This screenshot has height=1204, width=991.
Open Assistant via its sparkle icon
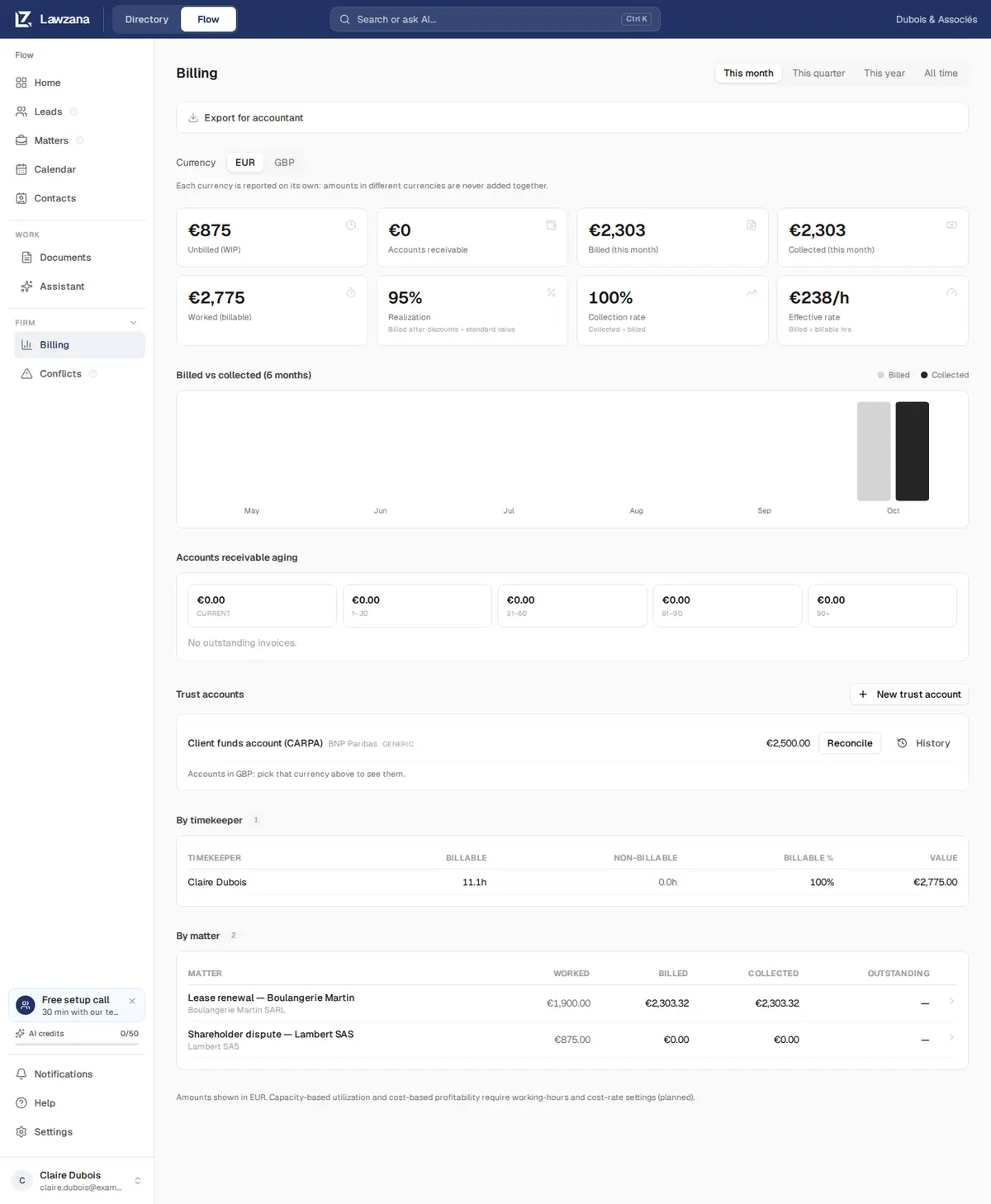pos(26,287)
